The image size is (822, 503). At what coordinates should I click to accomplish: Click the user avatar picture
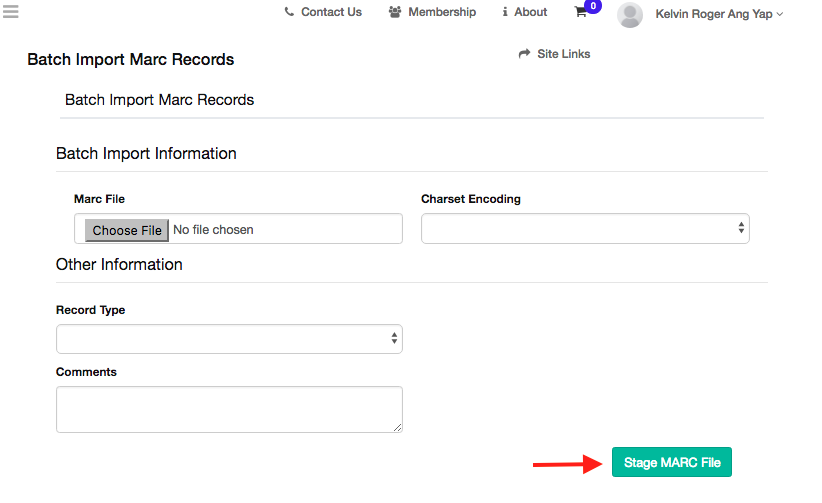pos(630,14)
